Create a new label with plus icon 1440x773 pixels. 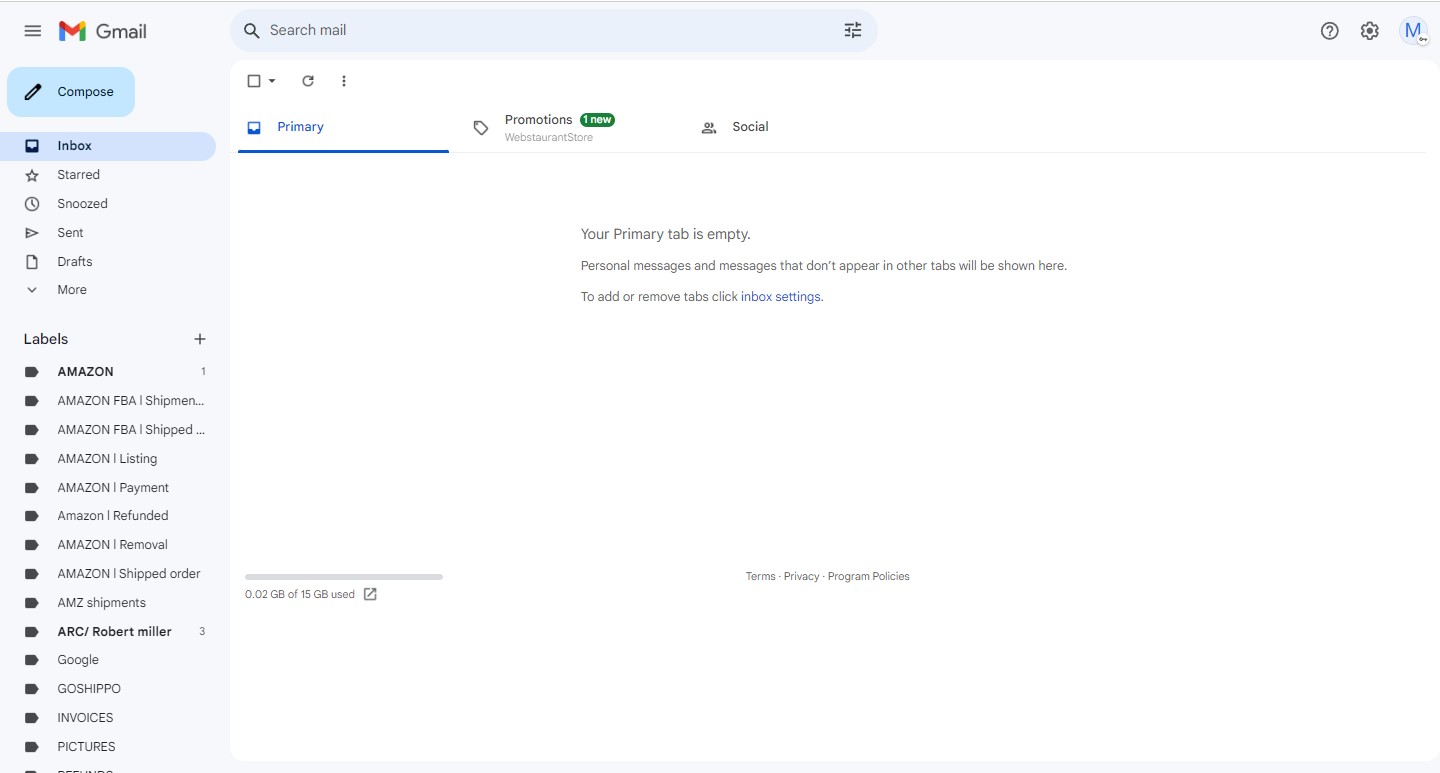click(200, 339)
